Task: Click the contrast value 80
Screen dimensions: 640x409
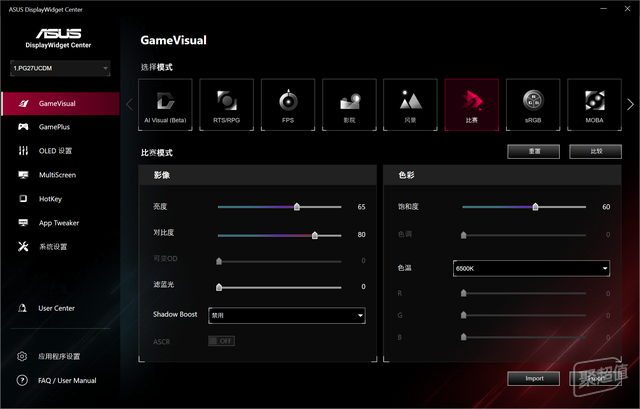Action: point(361,235)
